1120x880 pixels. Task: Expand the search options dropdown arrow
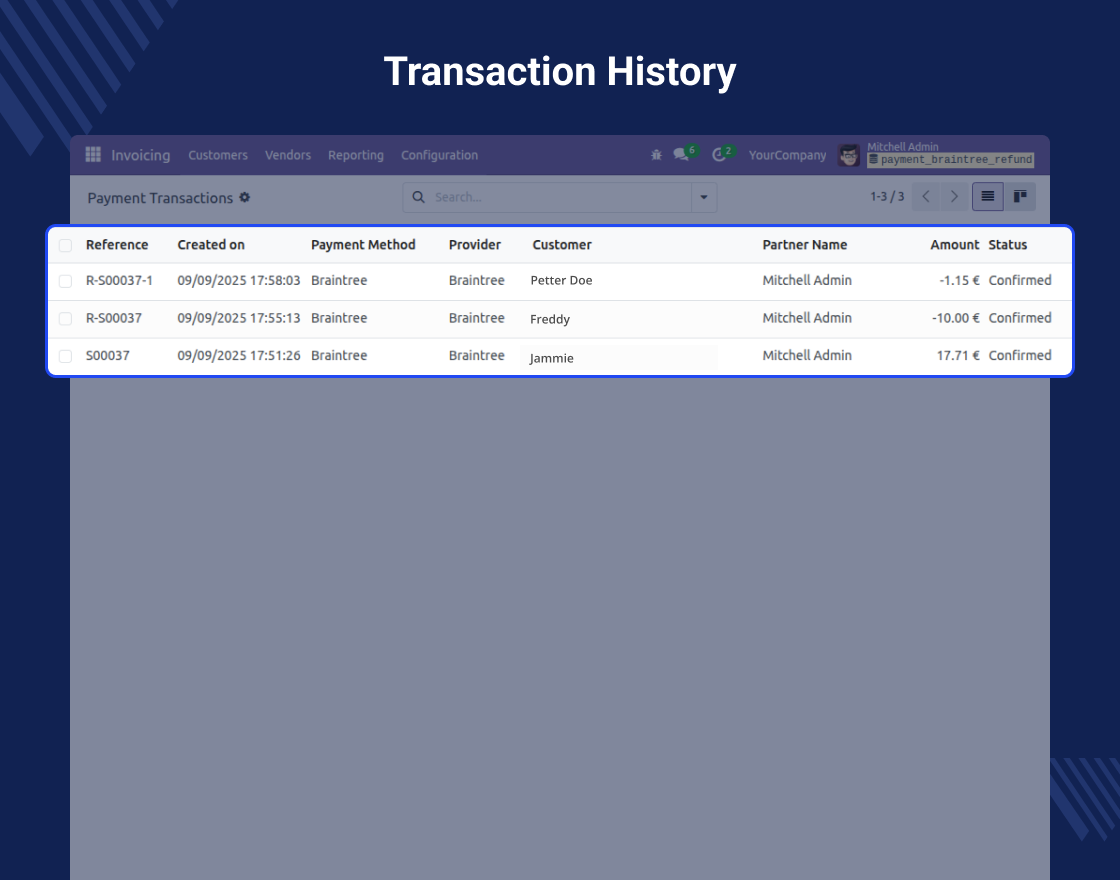point(704,197)
